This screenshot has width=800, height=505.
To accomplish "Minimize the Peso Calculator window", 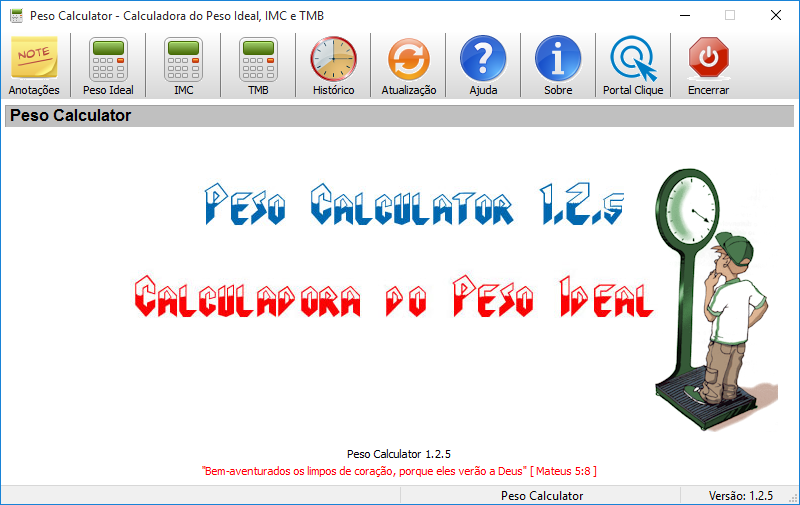I will coord(685,16).
